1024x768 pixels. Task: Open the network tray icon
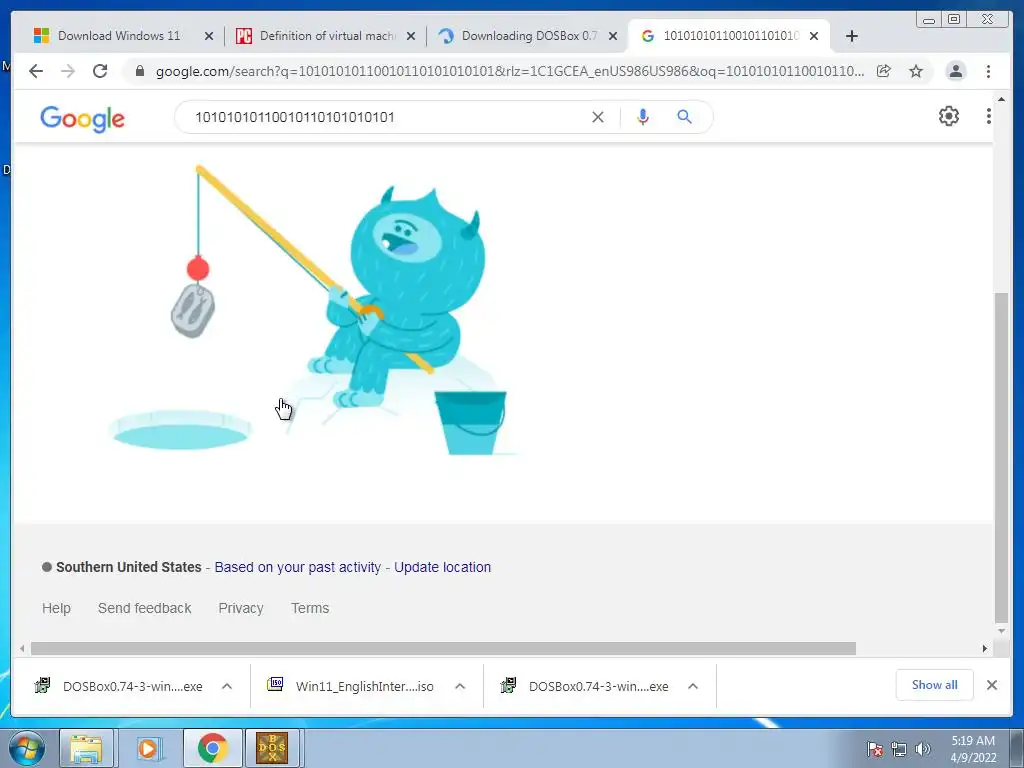[x=899, y=749]
